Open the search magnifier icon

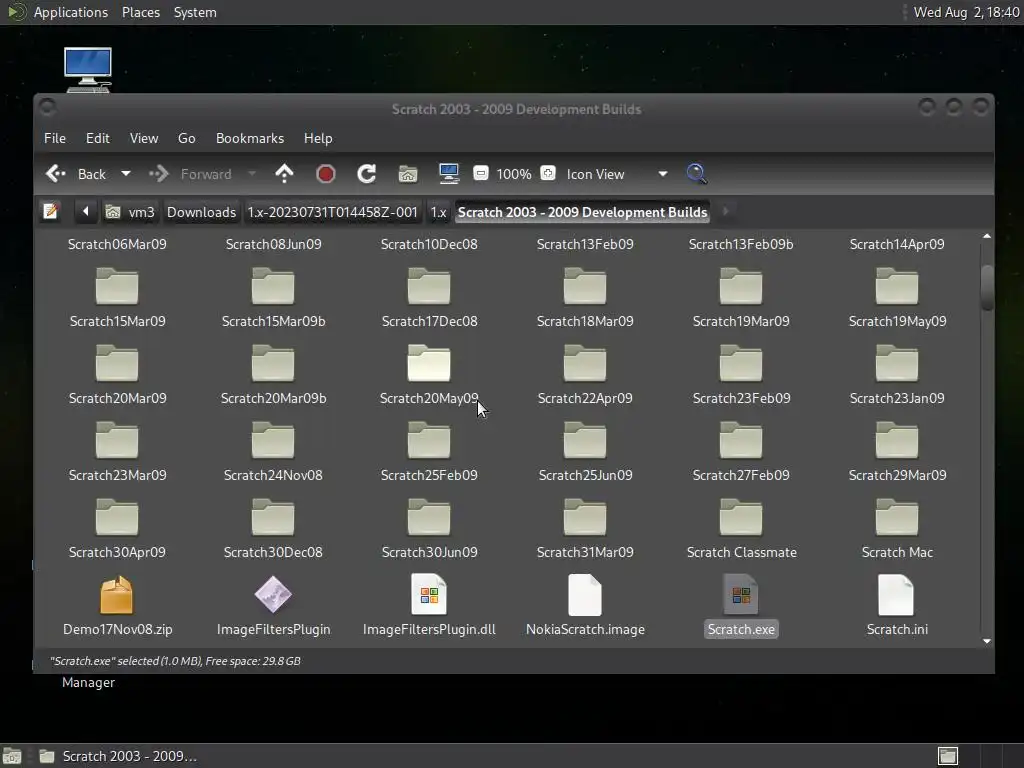coord(697,174)
